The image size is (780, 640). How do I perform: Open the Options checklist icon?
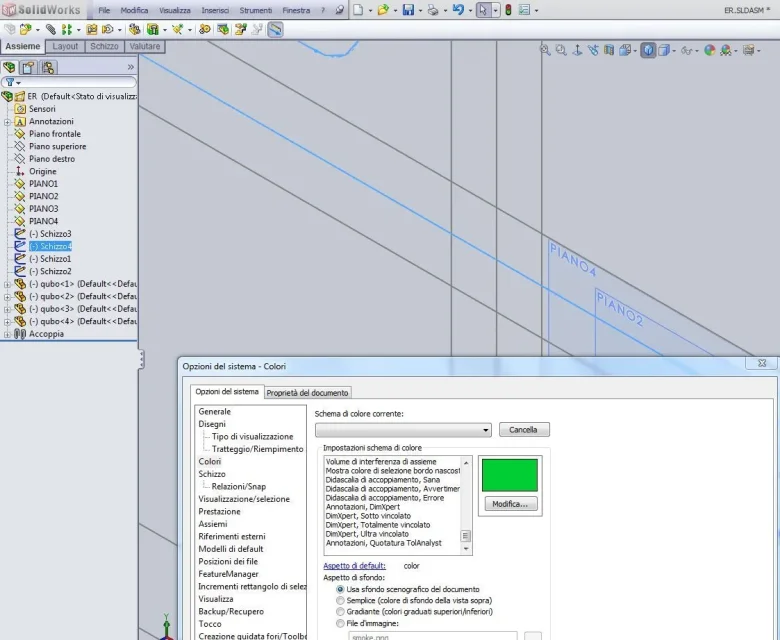point(524,10)
